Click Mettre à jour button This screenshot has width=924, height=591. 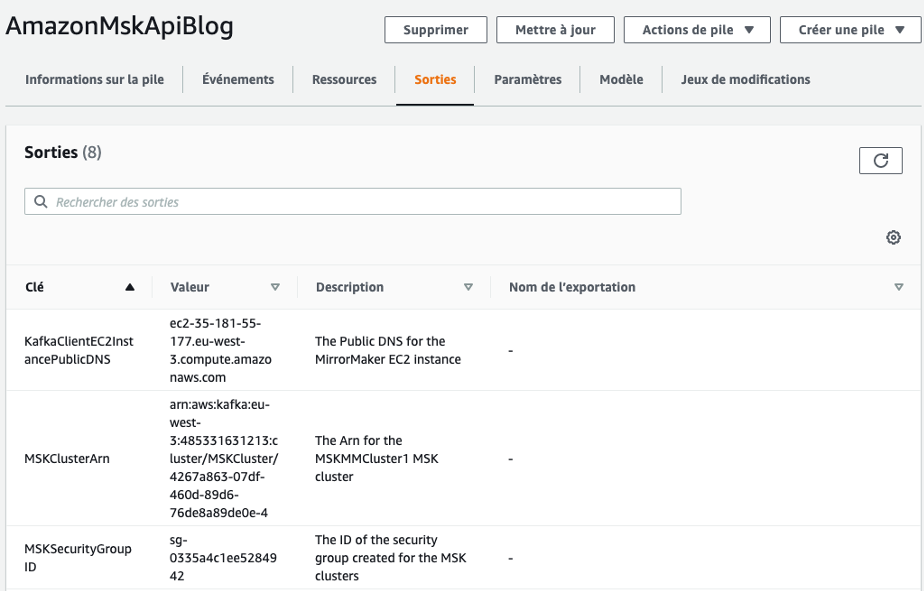(x=555, y=29)
